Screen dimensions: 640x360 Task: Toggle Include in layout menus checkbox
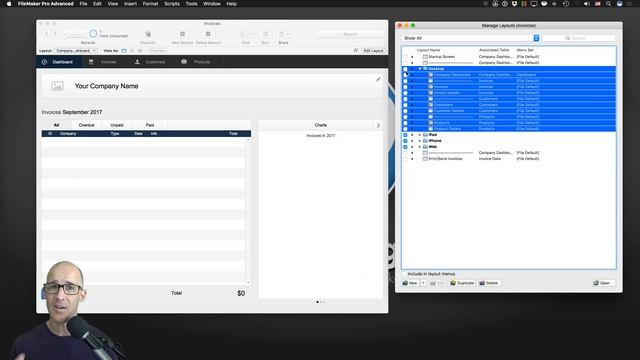pos(404,274)
